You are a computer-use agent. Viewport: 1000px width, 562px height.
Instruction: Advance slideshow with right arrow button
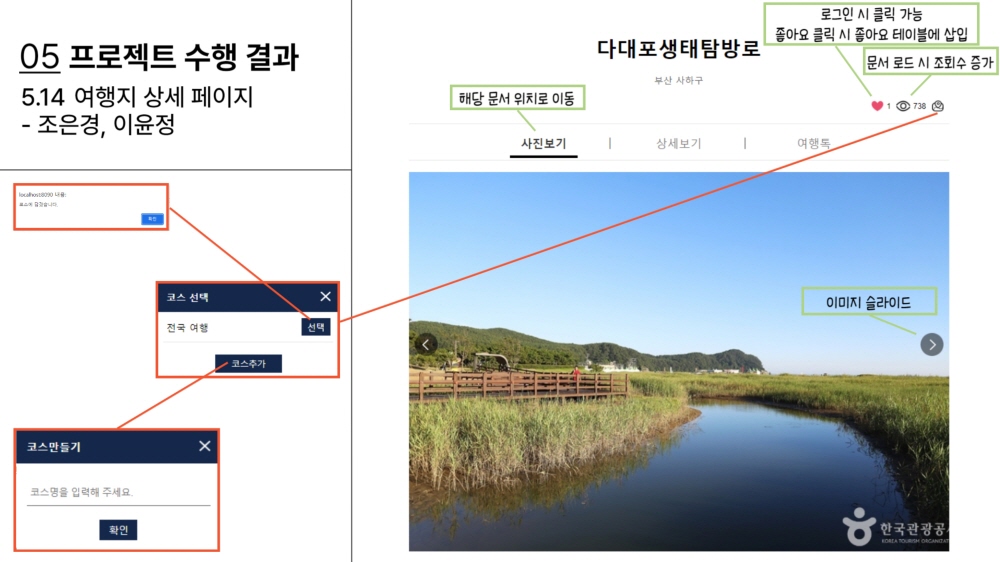pos(932,344)
